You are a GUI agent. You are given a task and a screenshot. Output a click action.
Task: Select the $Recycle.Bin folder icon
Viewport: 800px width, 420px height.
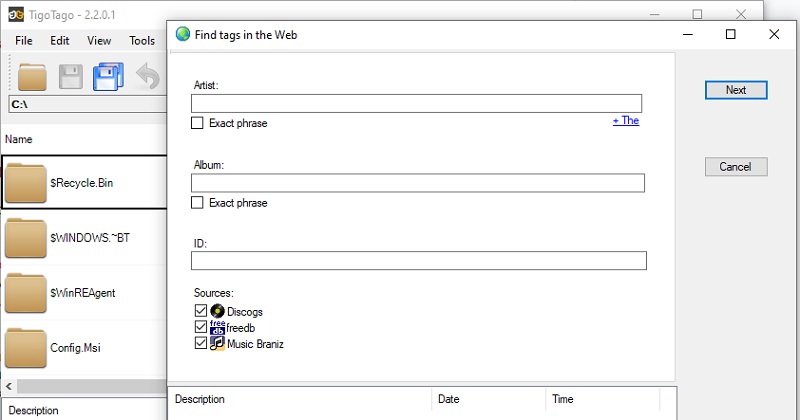(x=25, y=183)
